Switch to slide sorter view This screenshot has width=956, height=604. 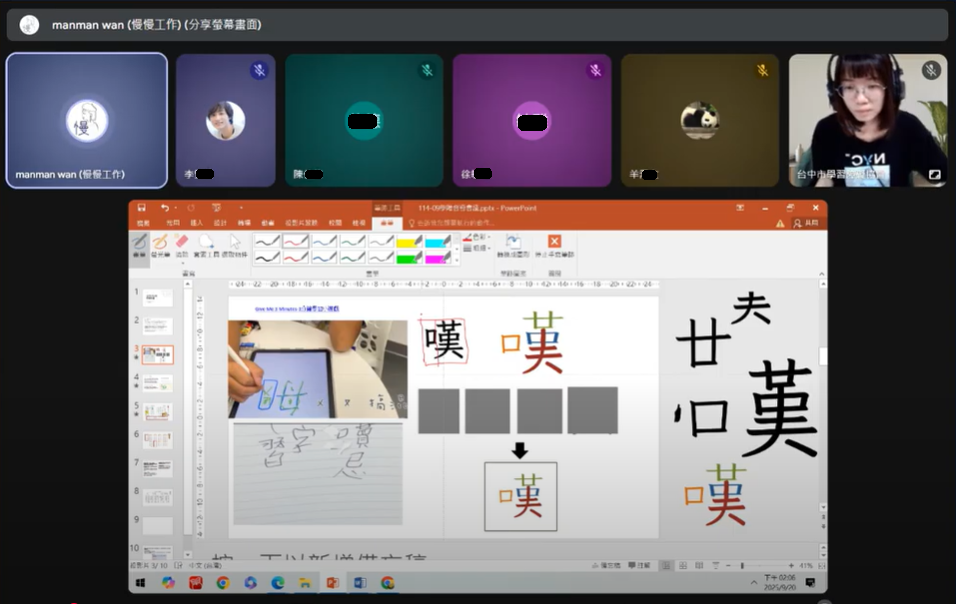pos(680,566)
